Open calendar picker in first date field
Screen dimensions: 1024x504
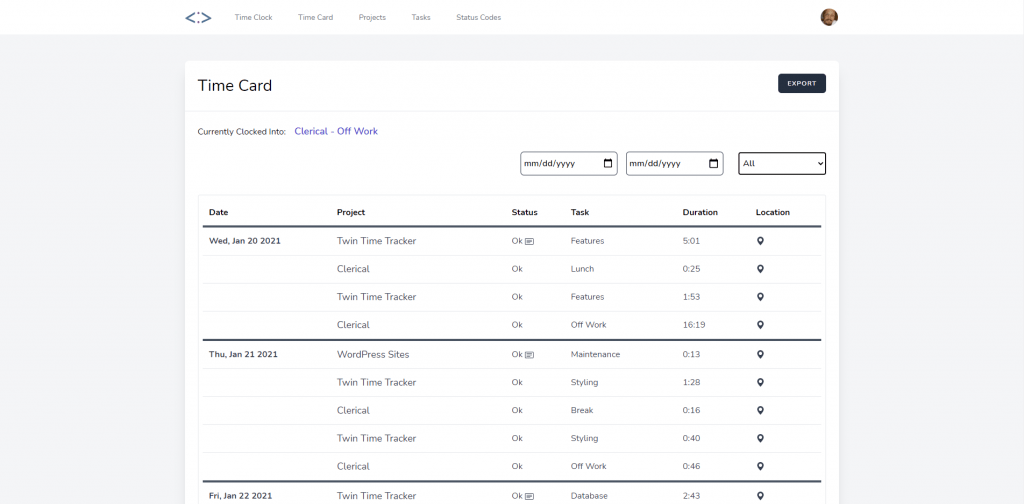click(x=608, y=163)
